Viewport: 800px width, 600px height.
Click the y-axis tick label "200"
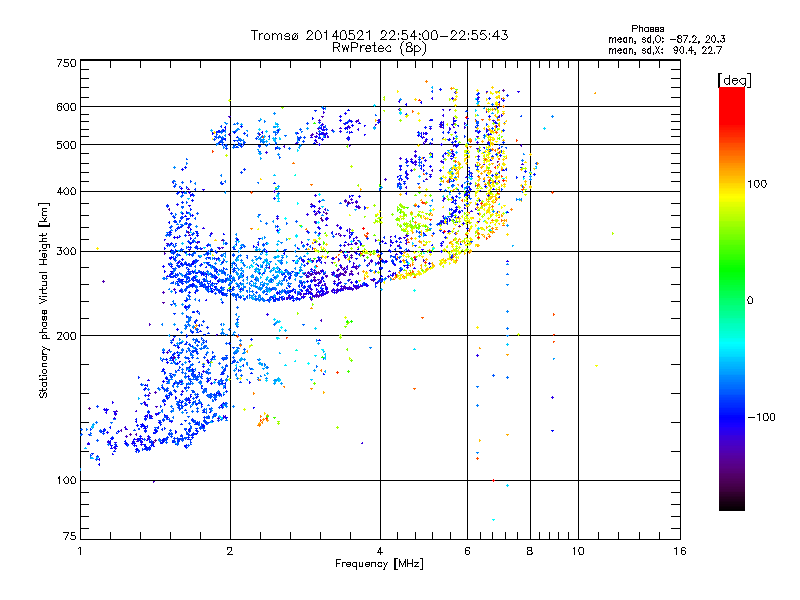tap(66, 336)
